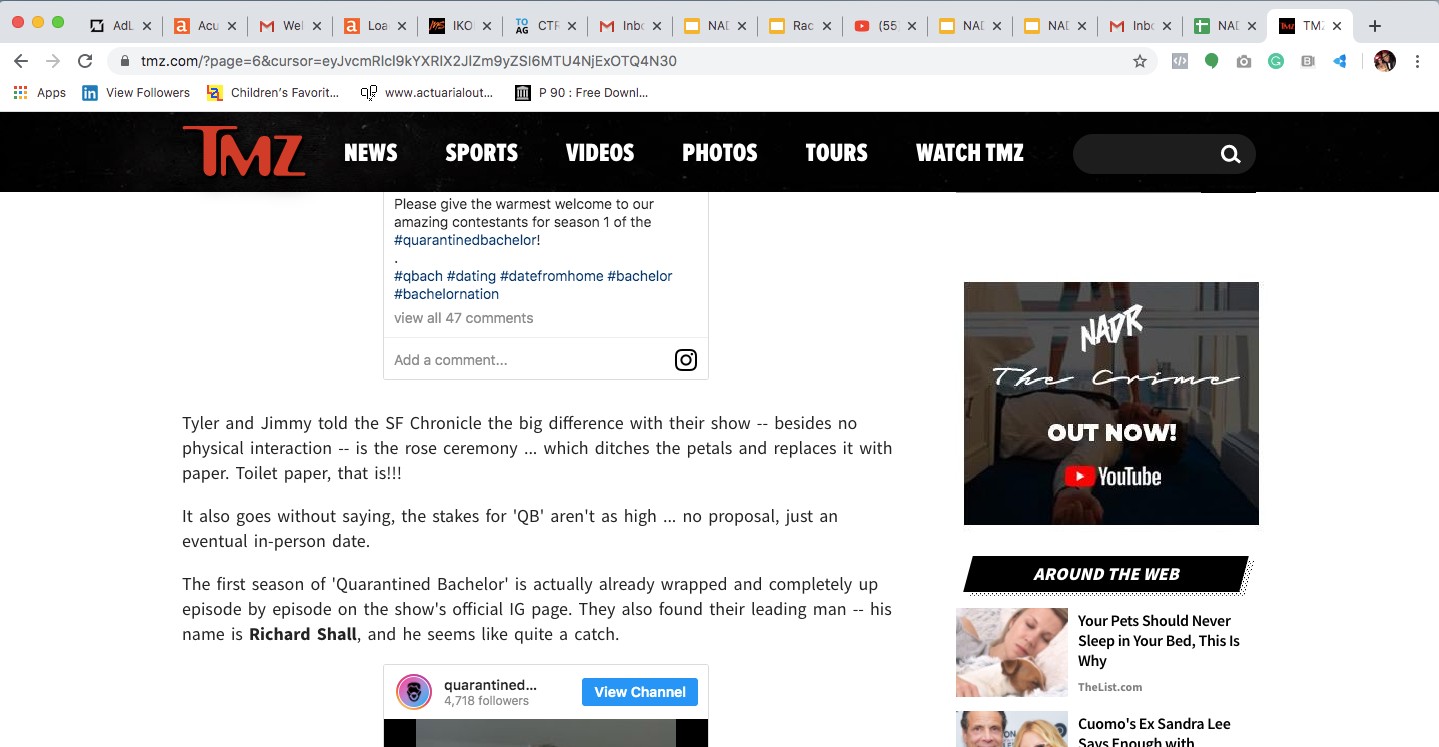Open TOURS menu item
Image resolution: width=1439 pixels, height=747 pixels.
click(x=837, y=153)
